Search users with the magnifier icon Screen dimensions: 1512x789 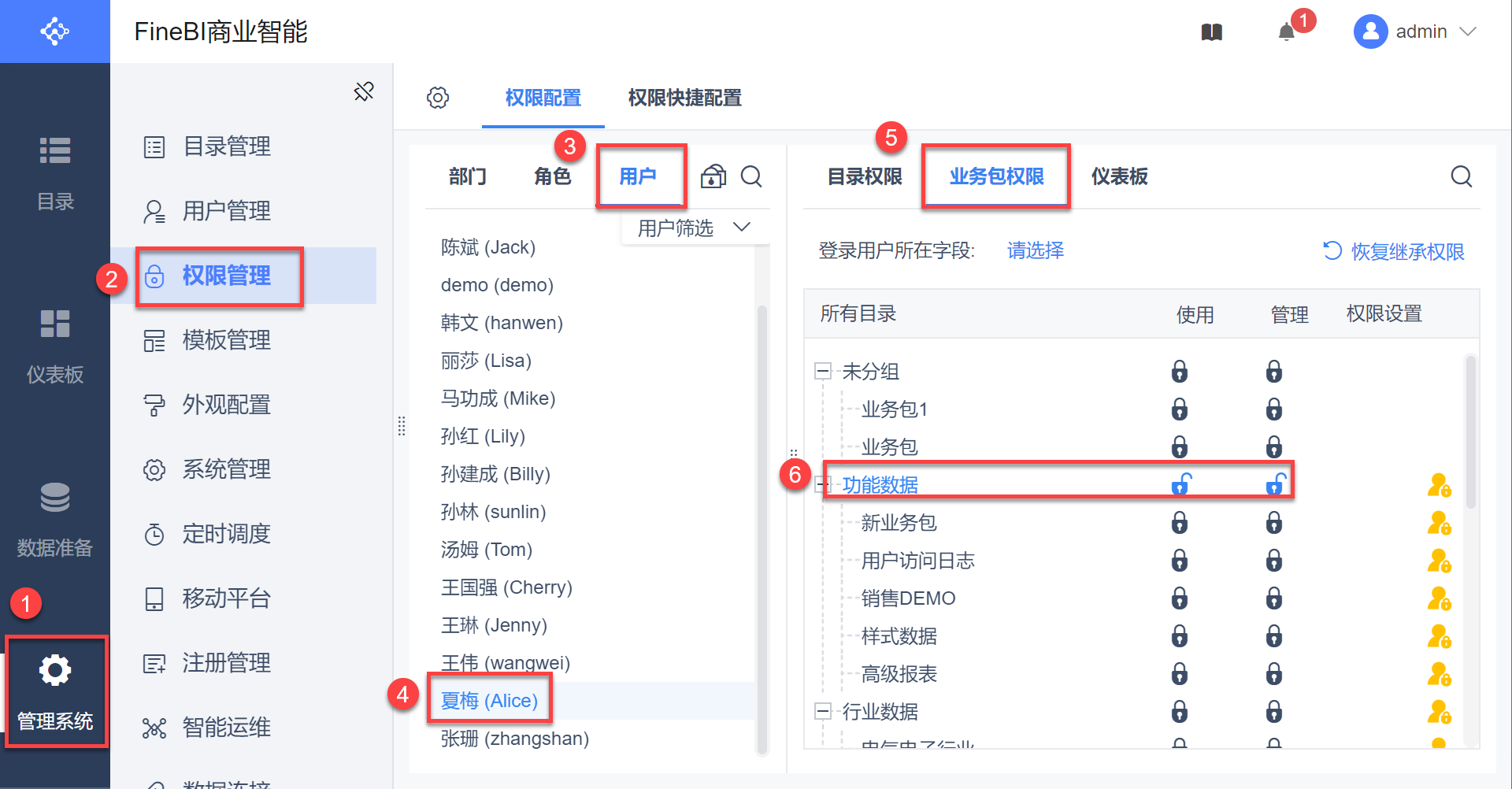751,176
